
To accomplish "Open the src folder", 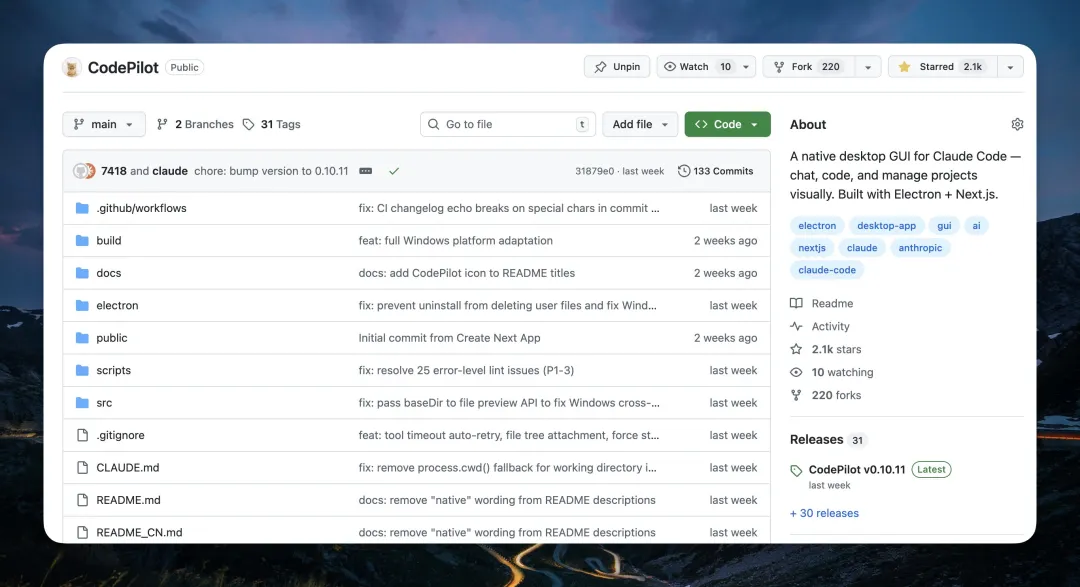I will point(104,403).
